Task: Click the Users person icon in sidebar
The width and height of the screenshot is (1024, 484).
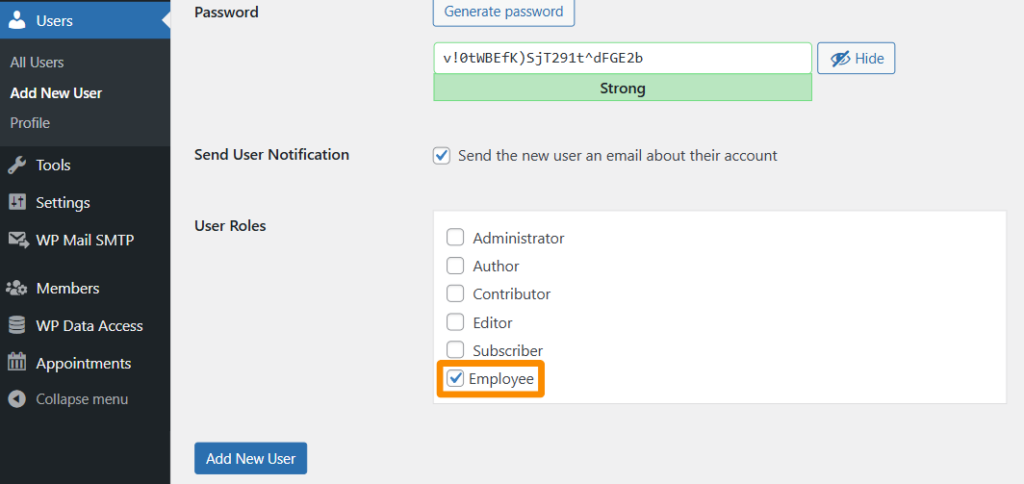Action: [17, 21]
